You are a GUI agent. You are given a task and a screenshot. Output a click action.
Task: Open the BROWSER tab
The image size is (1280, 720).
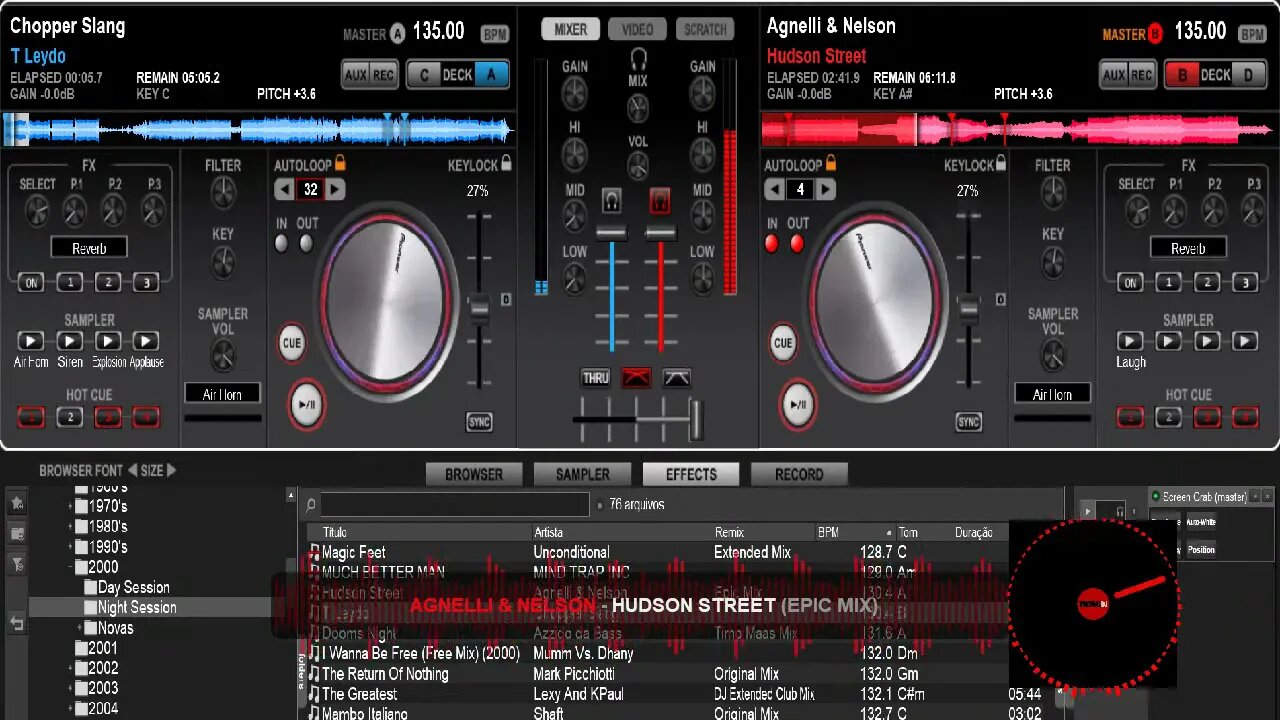474,474
